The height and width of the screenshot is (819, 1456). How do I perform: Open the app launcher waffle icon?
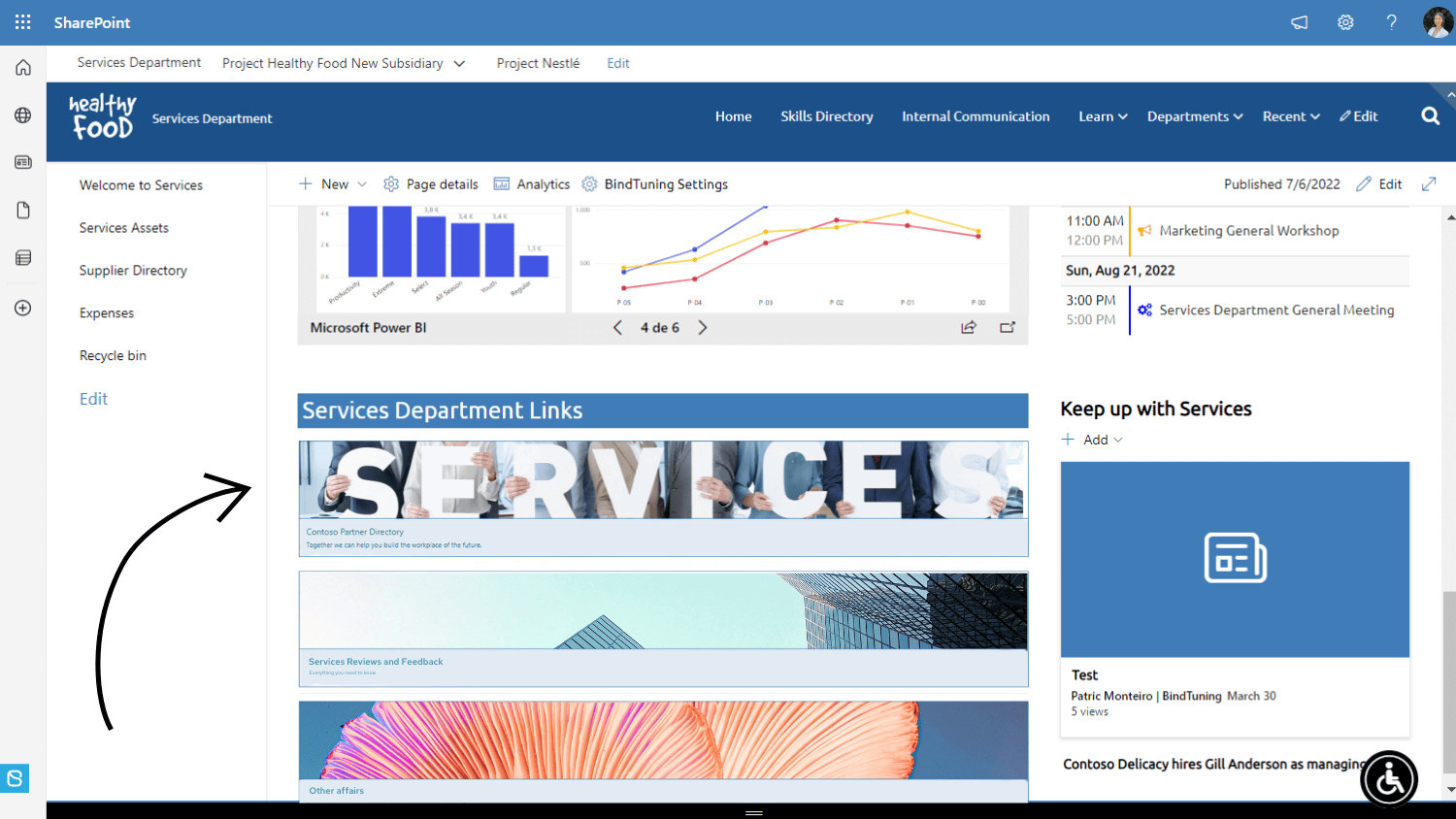click(x=23, y=22)
